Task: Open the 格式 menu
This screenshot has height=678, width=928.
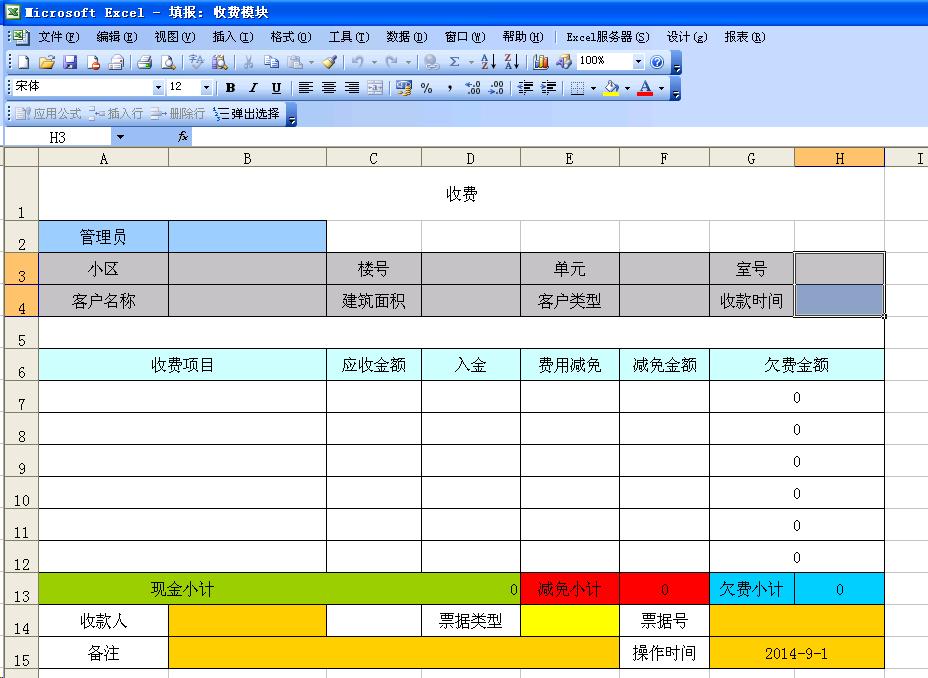Action: click(x=291, y=37)
